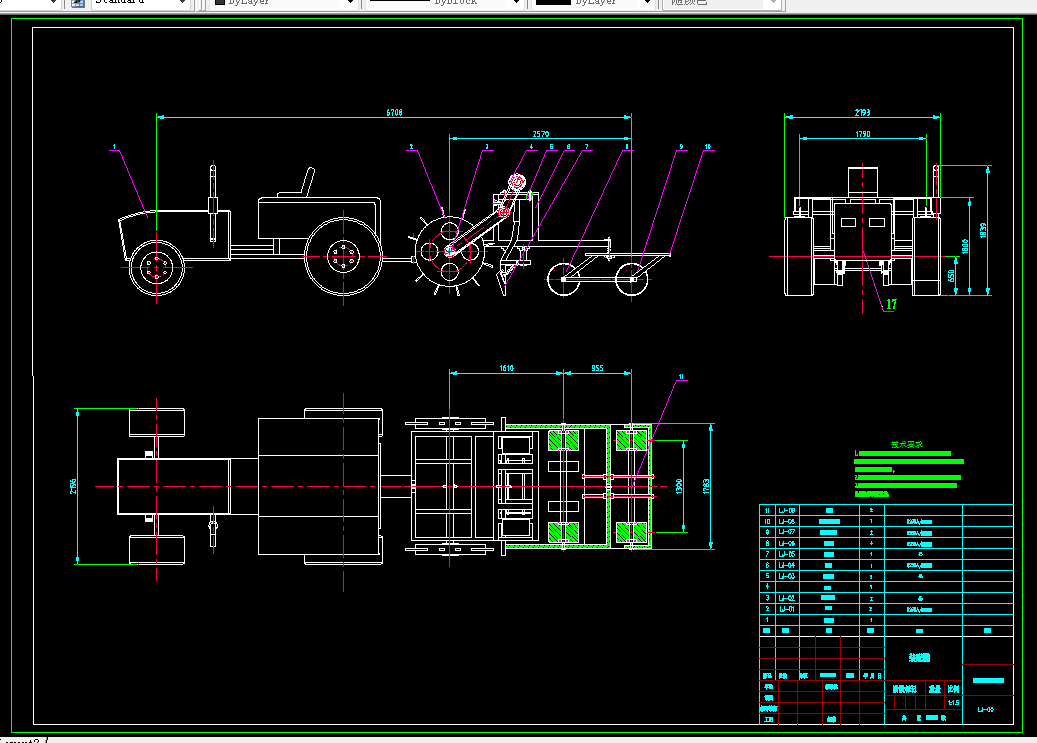Viewport: 1037px width, 743px height.
Task: Select the green 17 leader label
Action: [891, 304]
